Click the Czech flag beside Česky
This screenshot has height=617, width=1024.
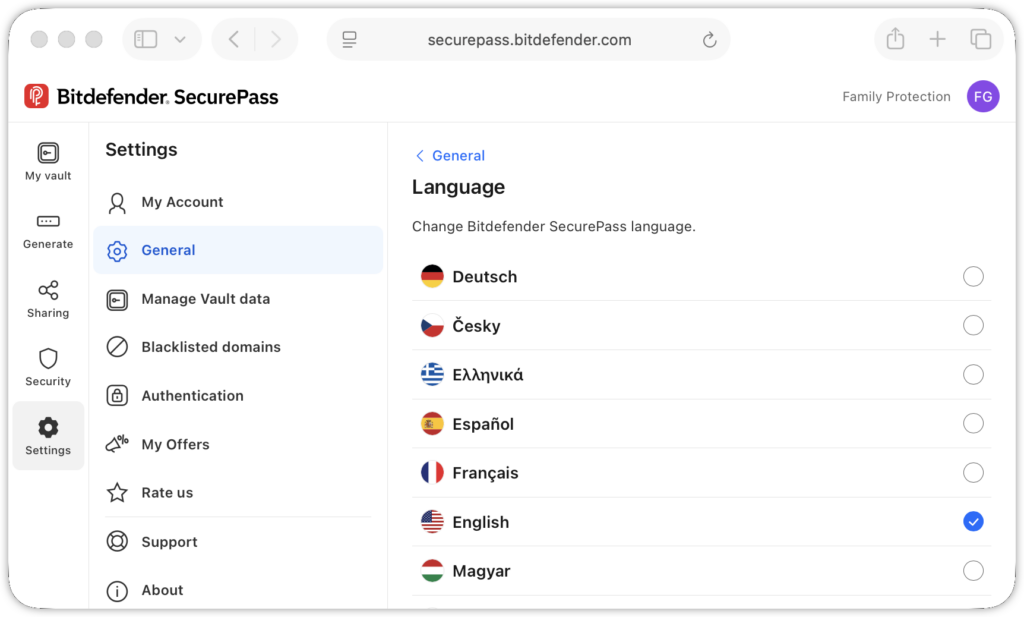pos(432,325)
